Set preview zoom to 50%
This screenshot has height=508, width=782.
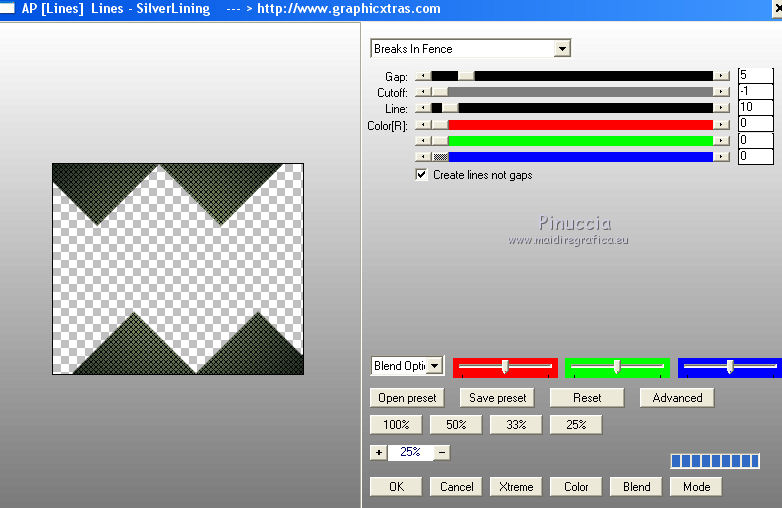tap(456, 425)
